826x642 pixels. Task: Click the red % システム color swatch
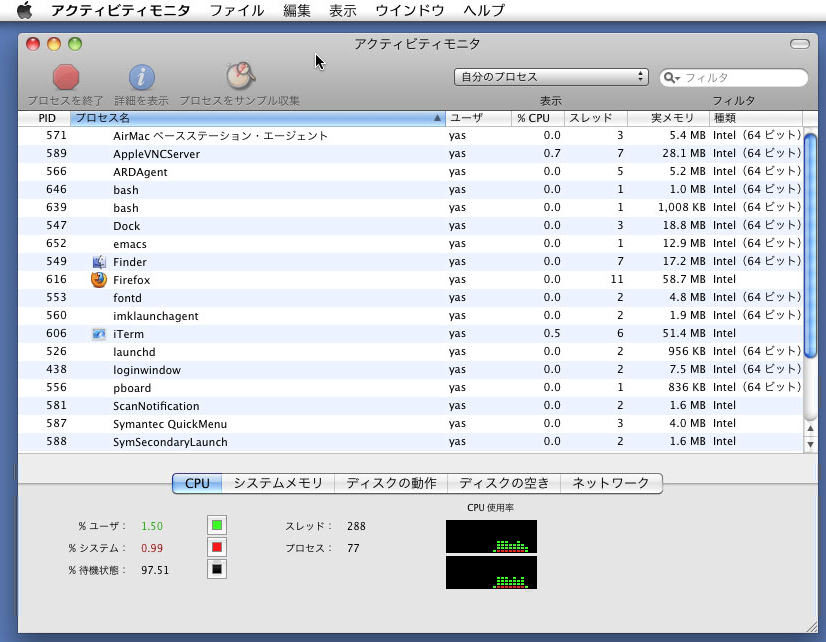click(x=217, y=547)
